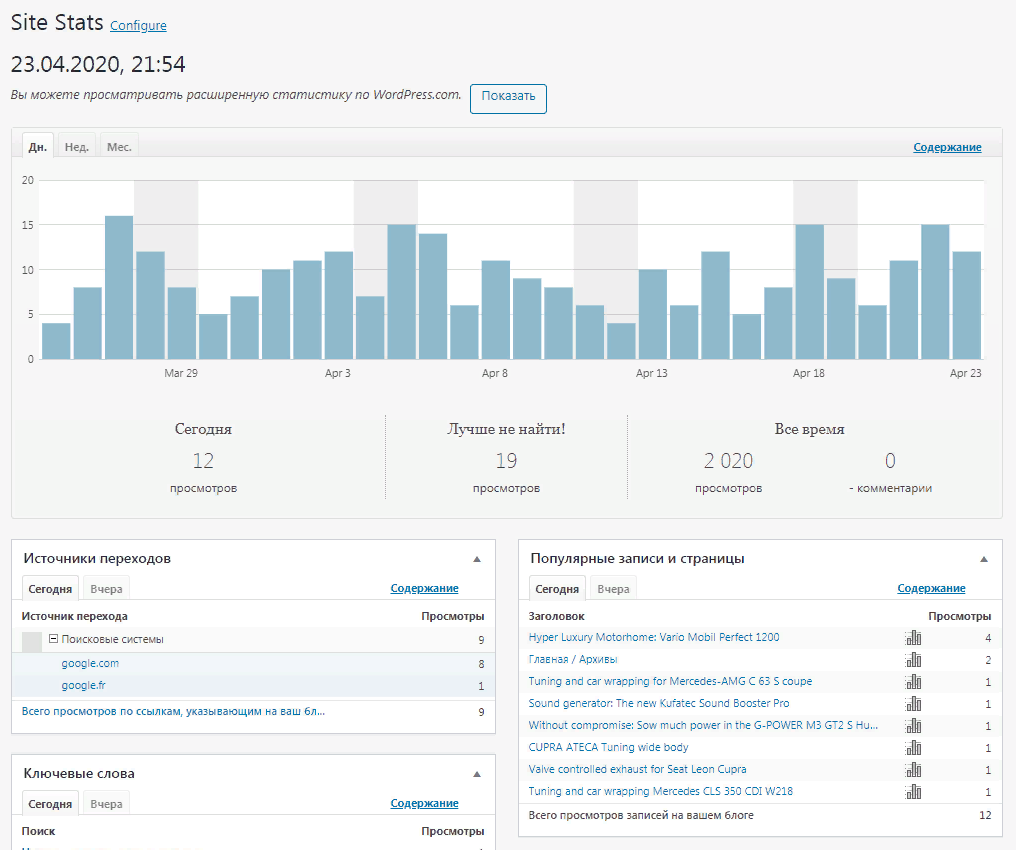The height and width of the screenshot is (850, 1016).
Task: Click stats chart icon for Hyper Luxury Motorhome post
Action: (x=913, y=638)
